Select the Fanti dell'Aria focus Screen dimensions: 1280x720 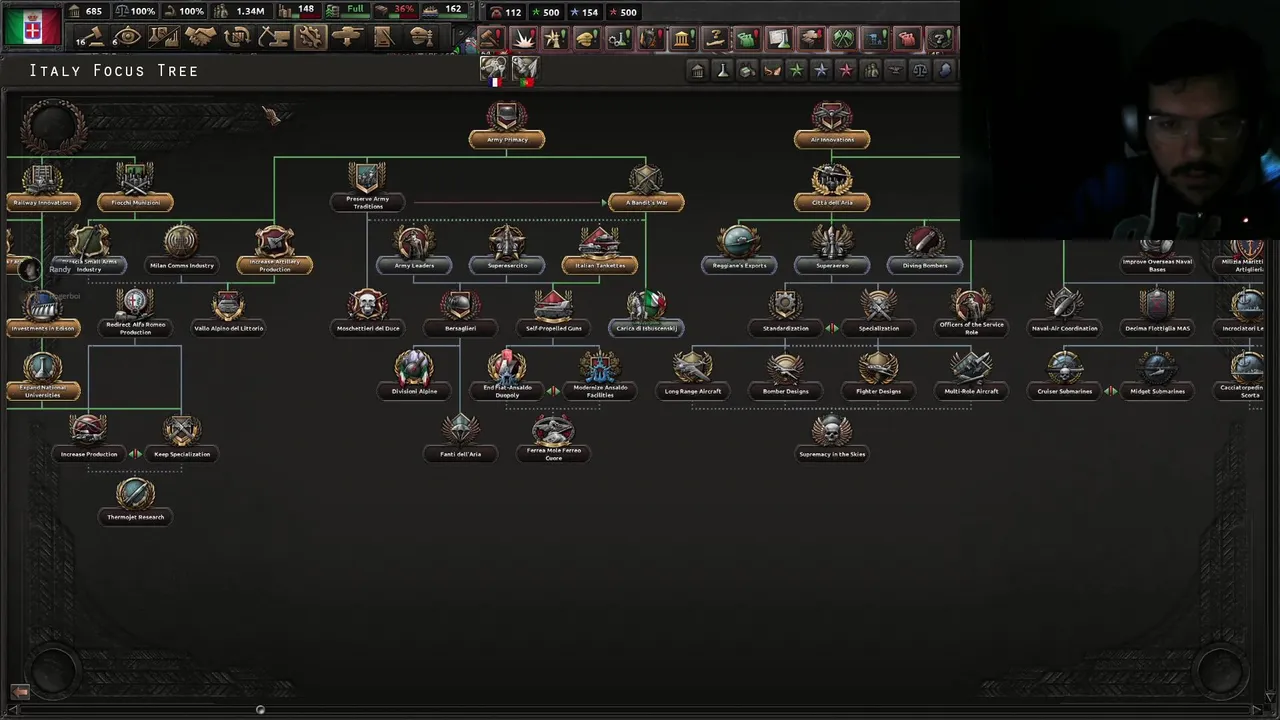tap(460, 438)
